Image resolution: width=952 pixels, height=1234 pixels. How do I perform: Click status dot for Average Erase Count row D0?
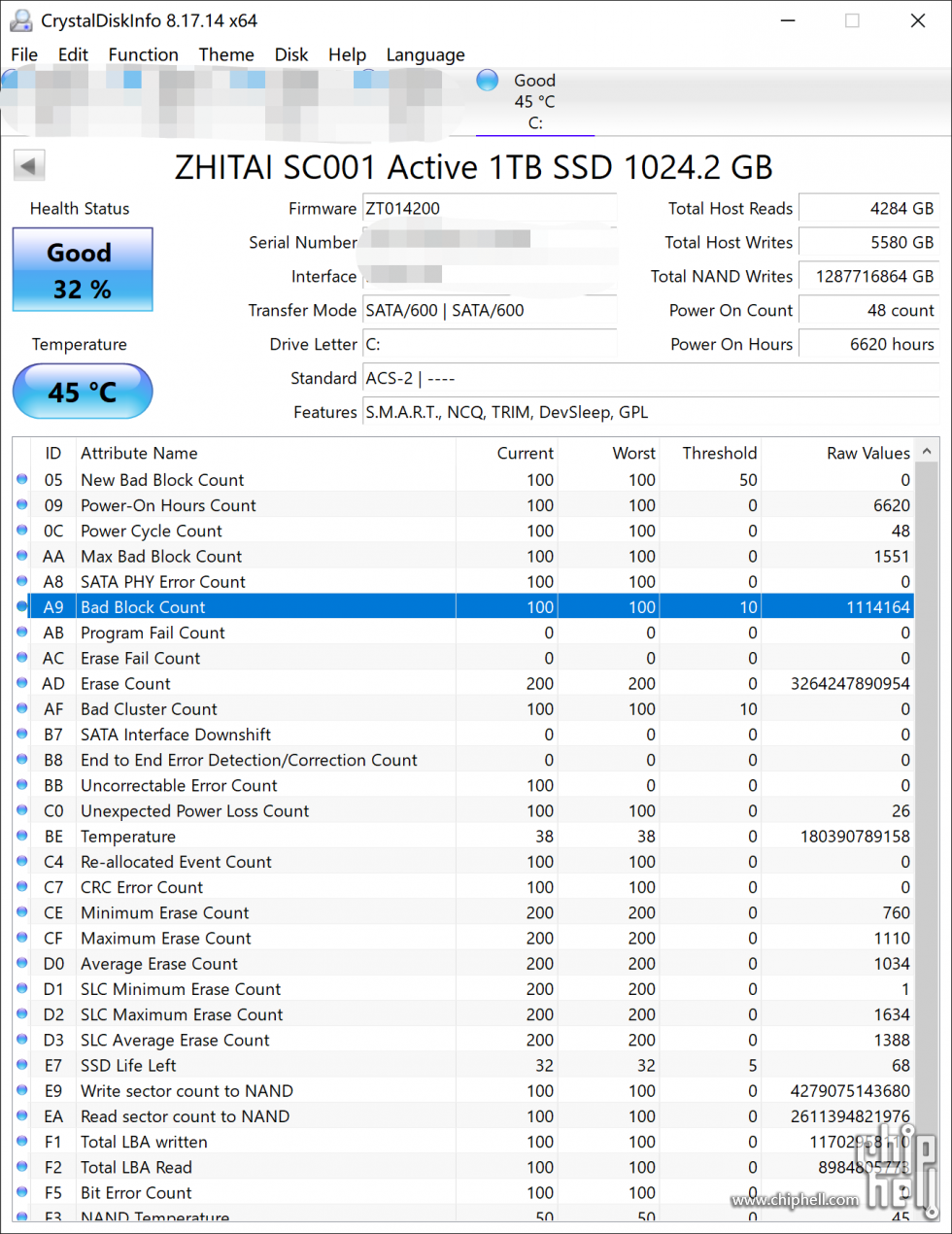(22, 963)
